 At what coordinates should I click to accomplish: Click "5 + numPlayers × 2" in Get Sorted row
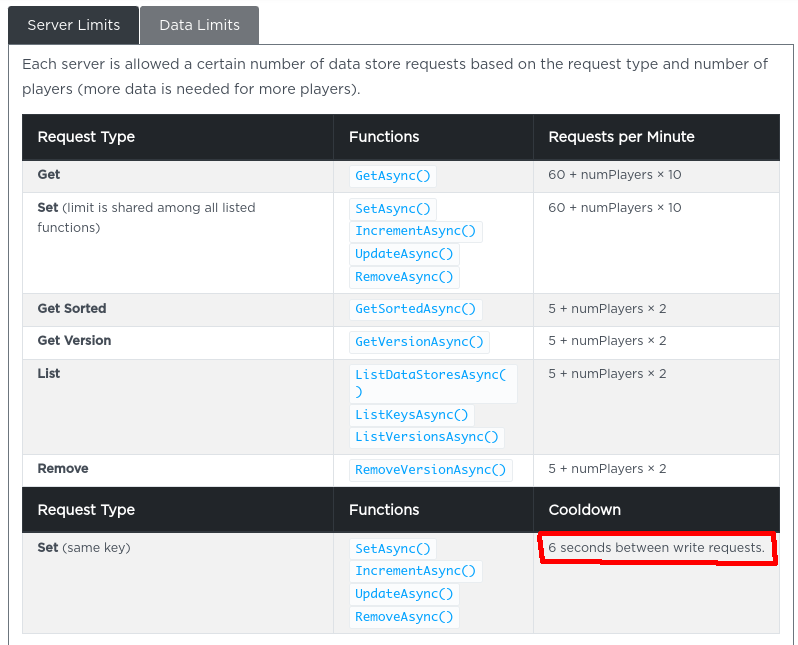click(x=607, y=309)
